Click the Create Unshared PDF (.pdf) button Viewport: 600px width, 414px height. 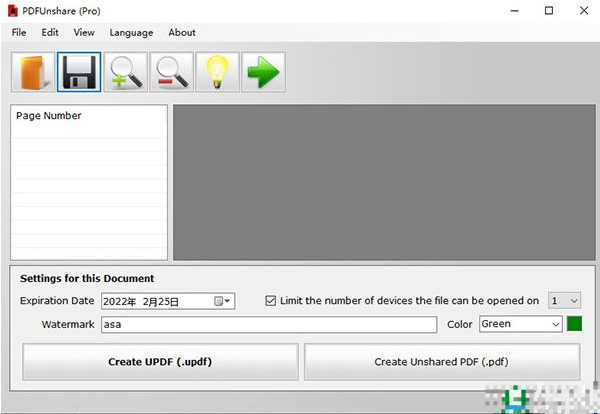(x=442, y=362)
